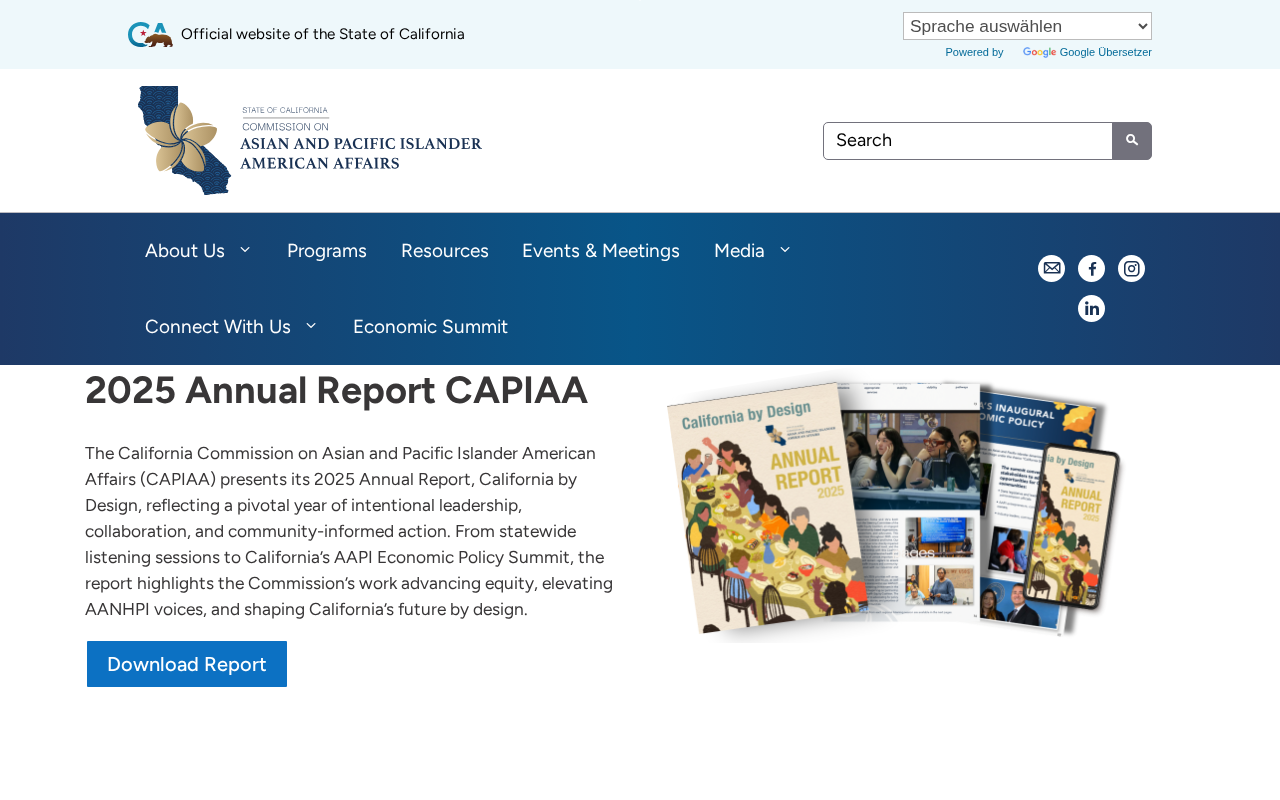
Task: Open the Sprache auswählen language dropdown
Action: tap(1027, 26)
